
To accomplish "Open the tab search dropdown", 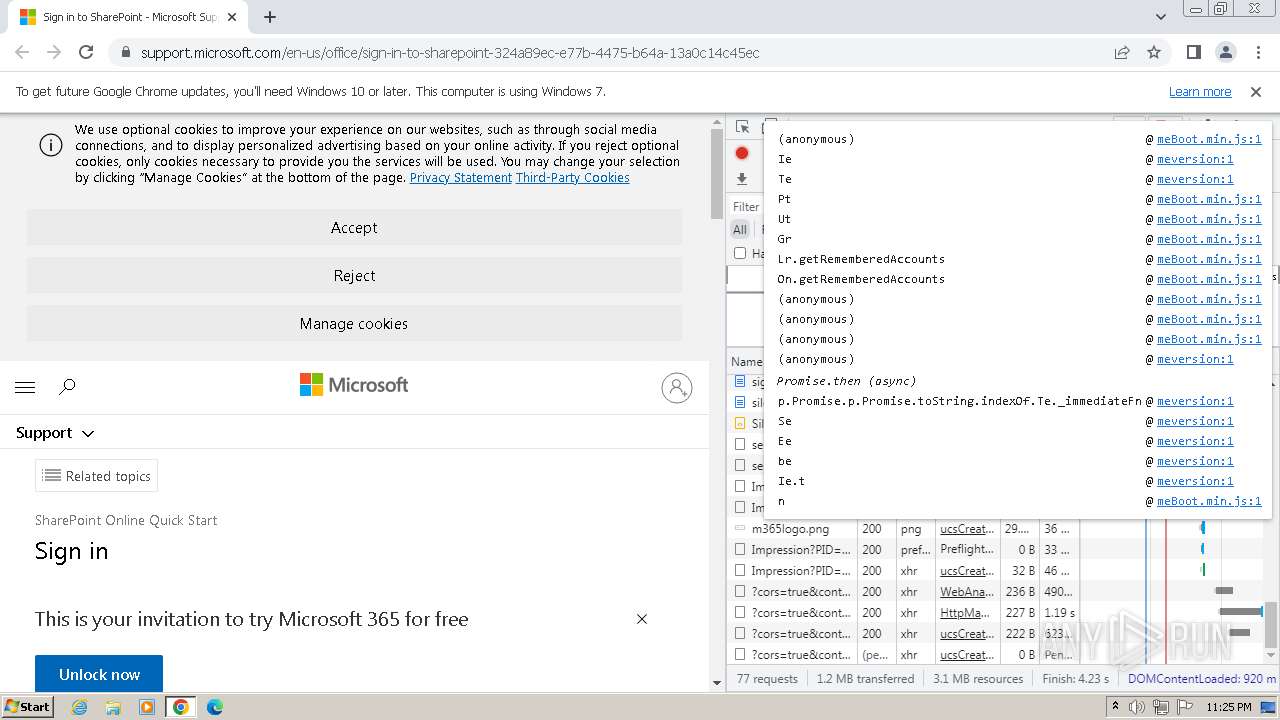I will [1160, 17].
